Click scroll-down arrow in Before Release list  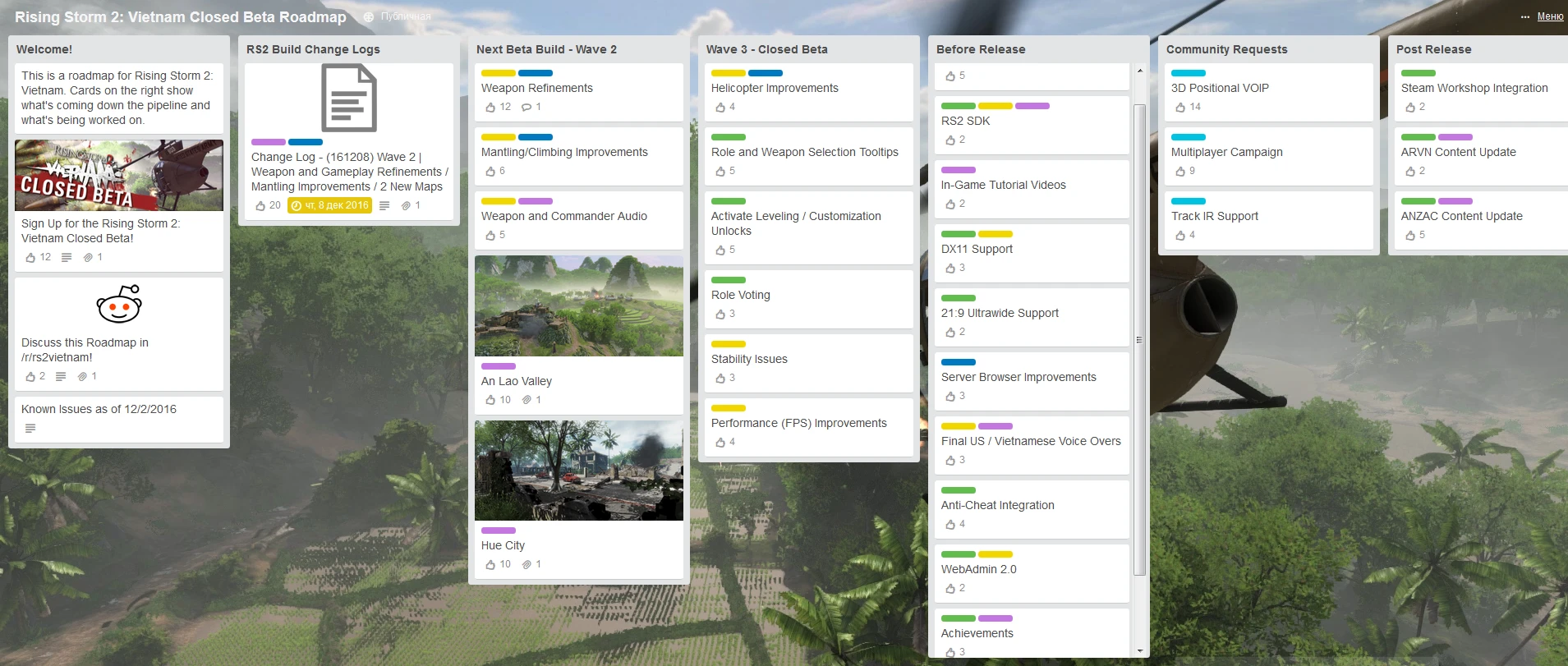1139,651
